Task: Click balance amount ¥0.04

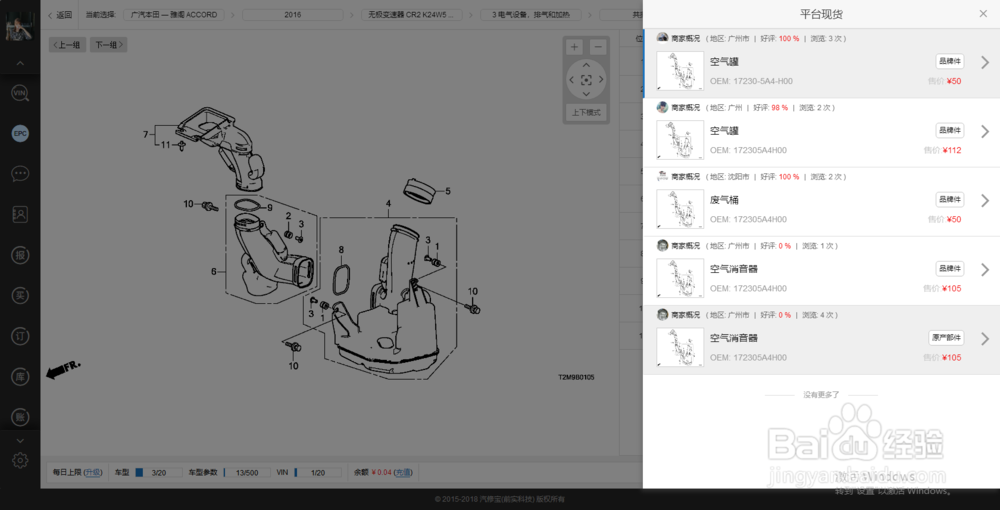Action: pos(381,472)
